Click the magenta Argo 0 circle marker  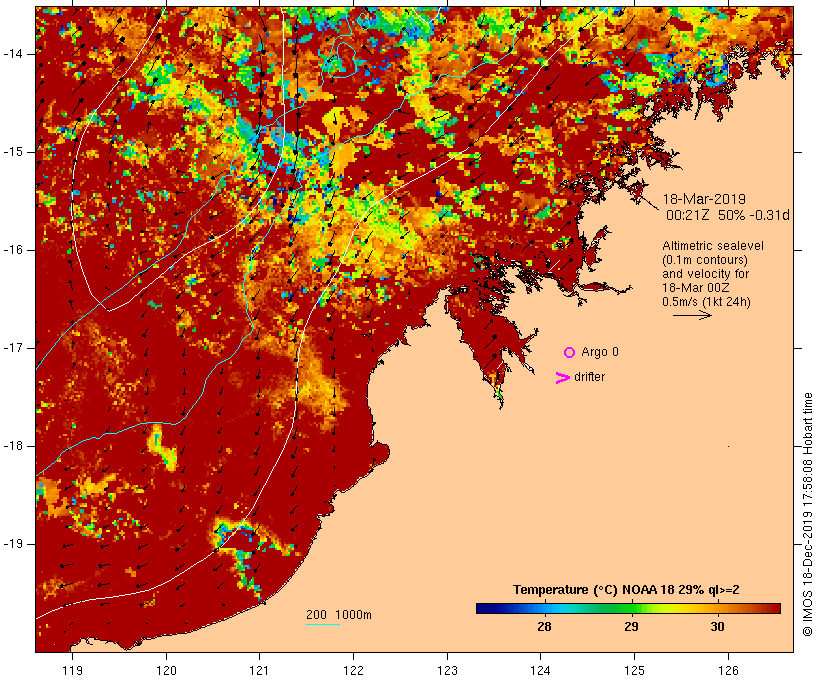pyautogui.click(x=570, y=353)
